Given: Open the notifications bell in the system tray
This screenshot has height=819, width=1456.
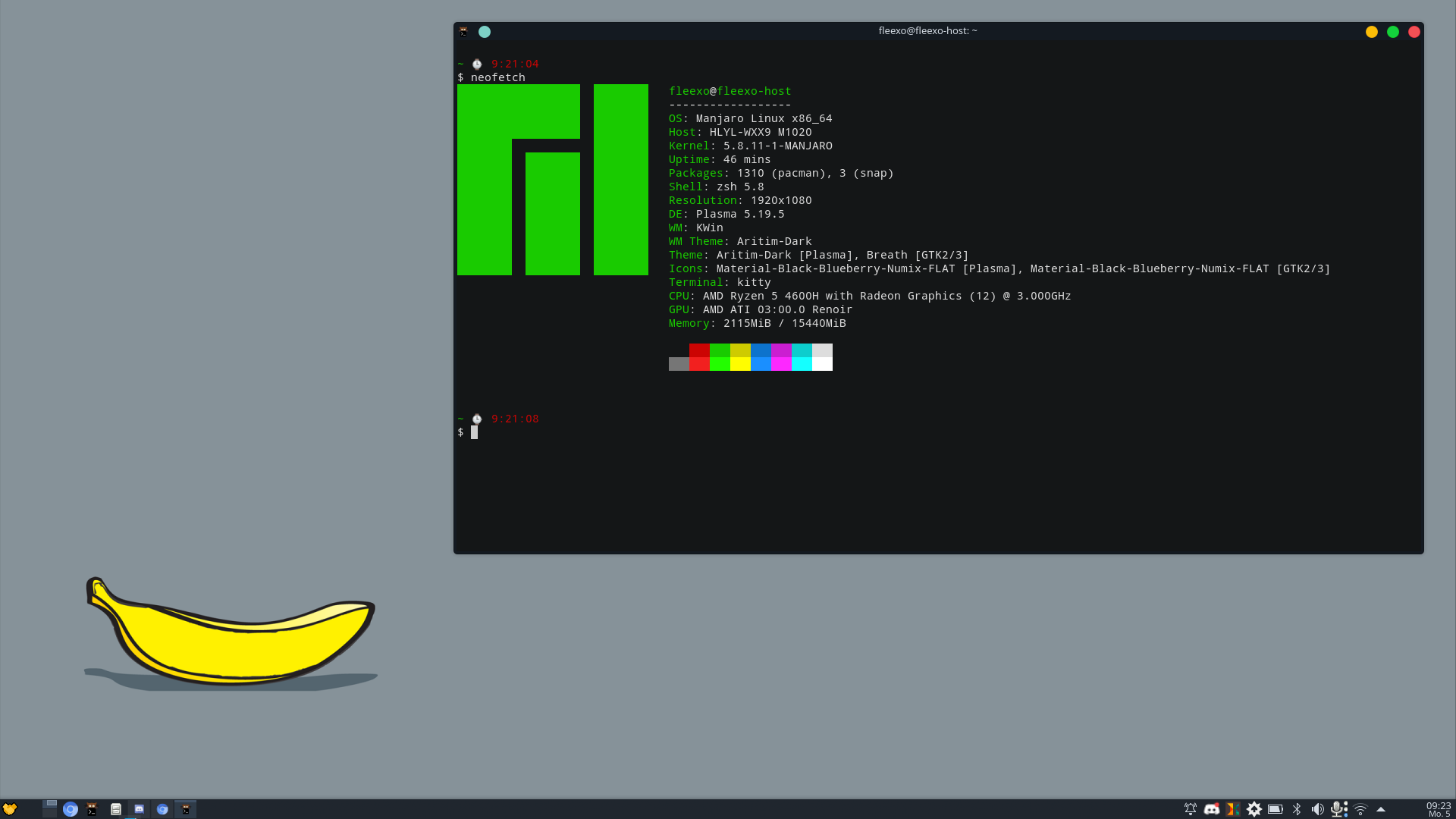Looking at the screenshot, I should tap(1190, 808).
